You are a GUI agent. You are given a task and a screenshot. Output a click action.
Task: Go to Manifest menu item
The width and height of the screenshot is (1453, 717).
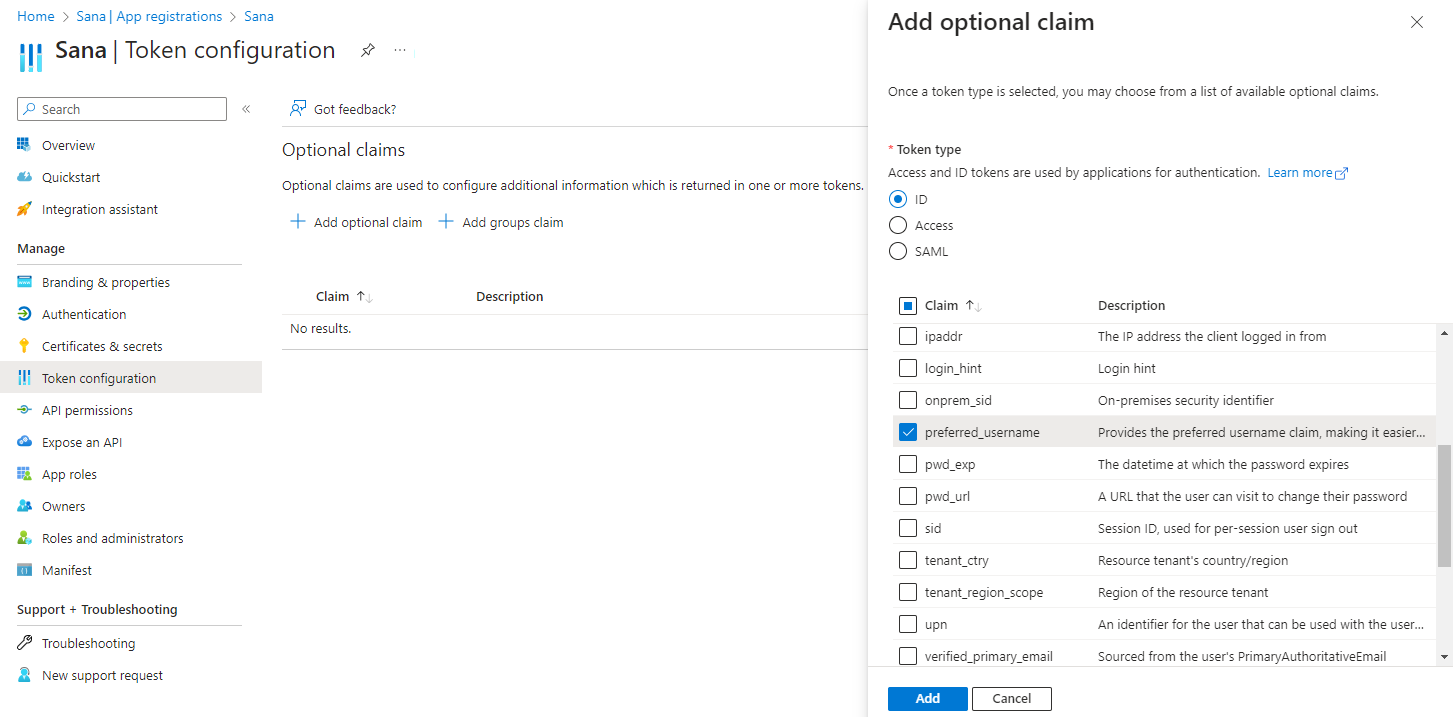click(x=67, y=570)
